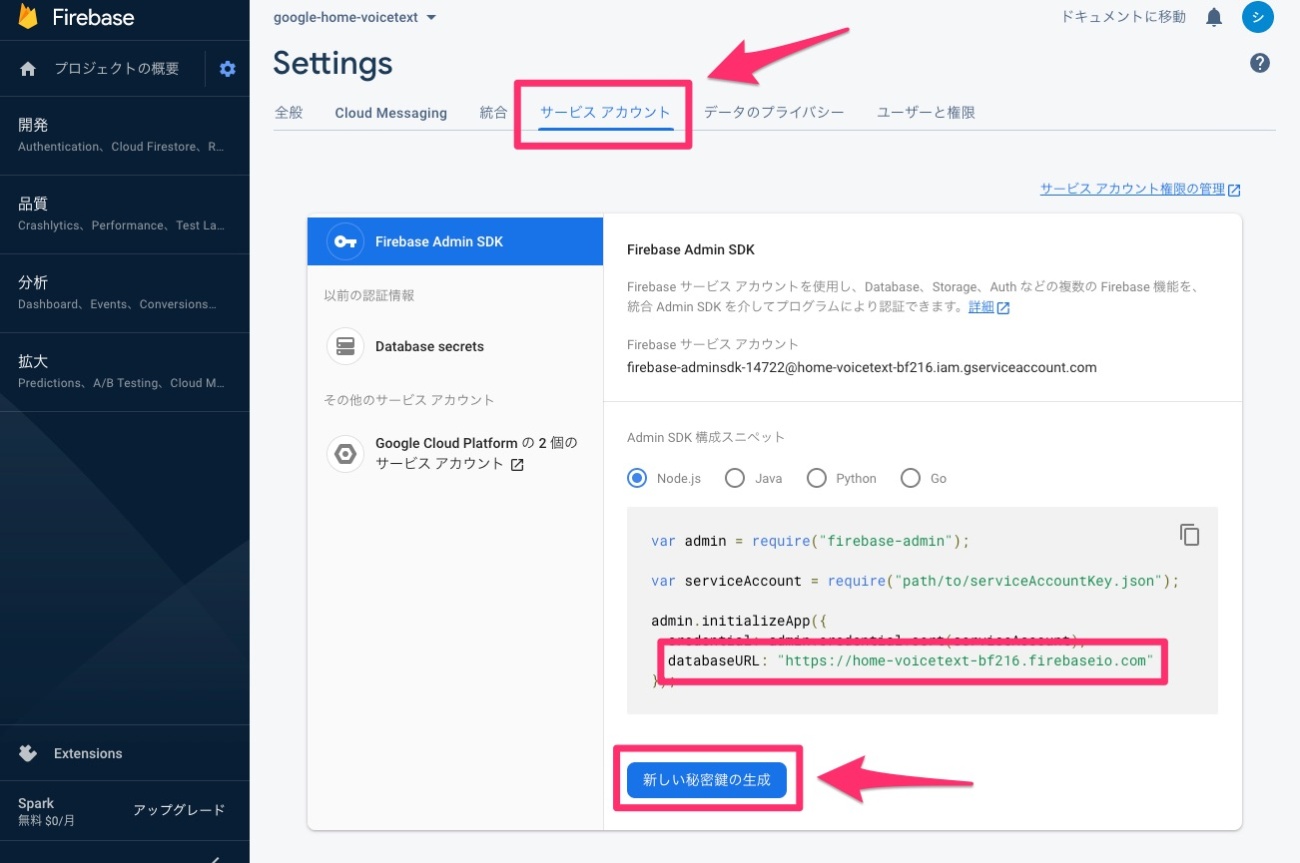This screenshot has height=863, width=1300.
Task: Open the 詳細 link
Action: pyautogui.click(x=981, y=307)
